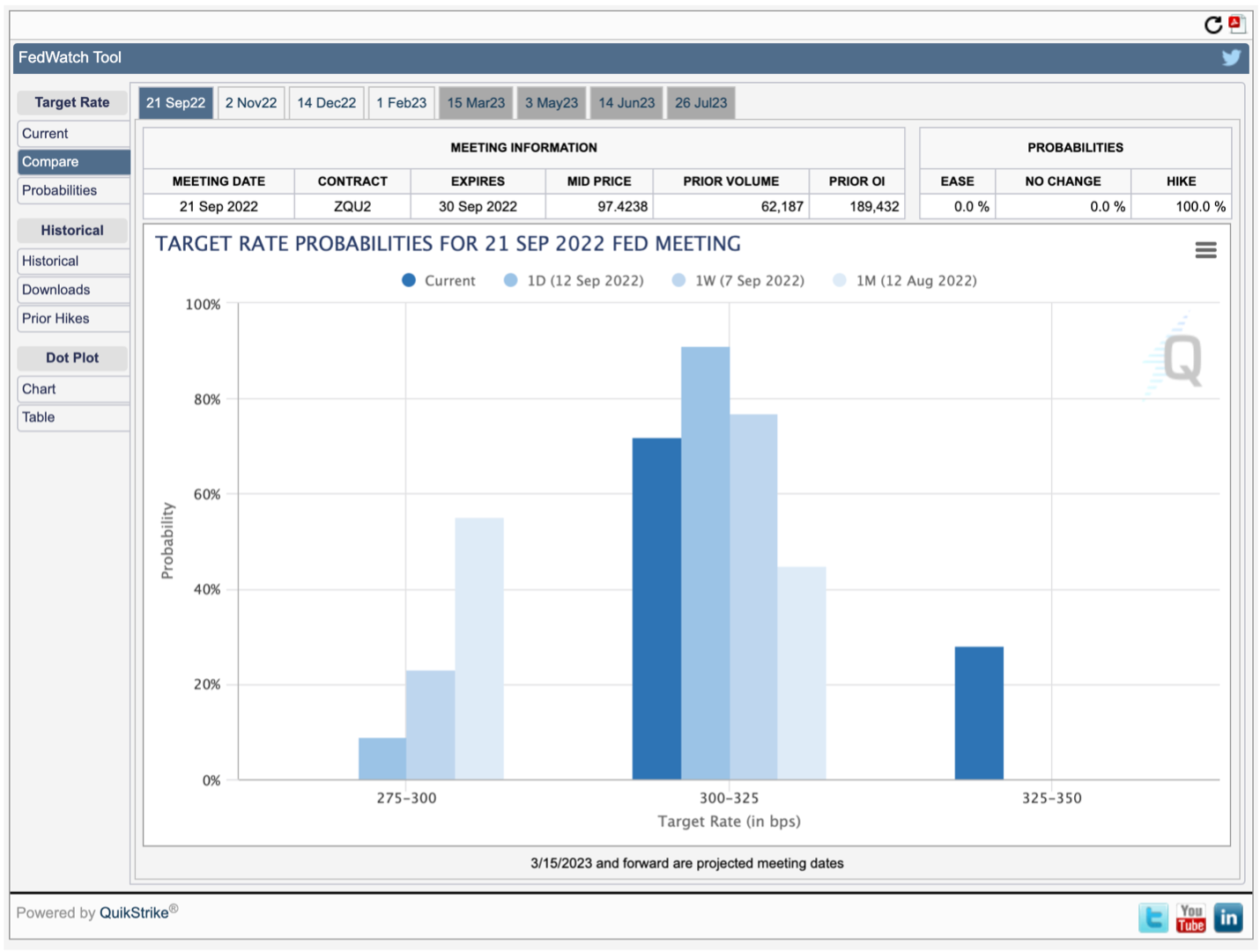The height and width of the screenshot is (952, 1260).
Task: Click the Historical section header
Action: [72, 230]
